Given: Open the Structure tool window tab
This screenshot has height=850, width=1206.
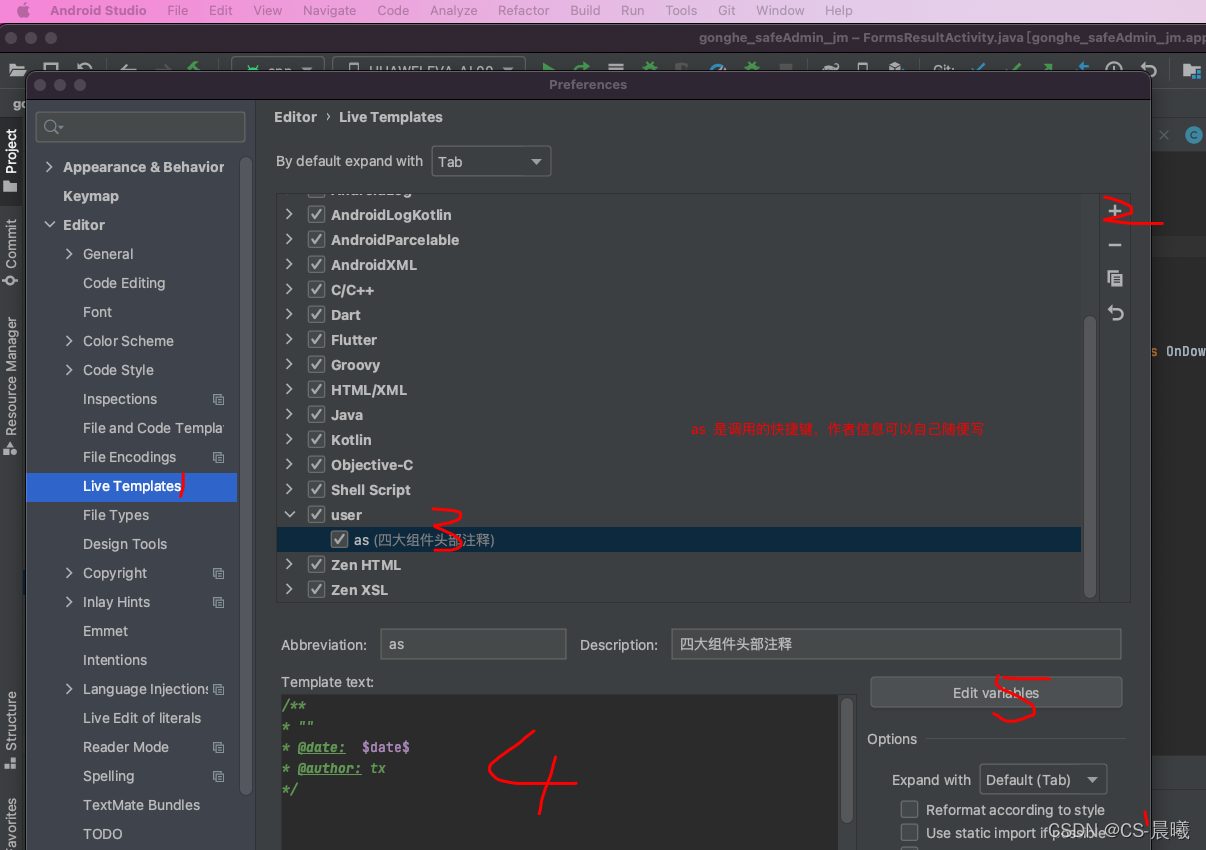Looking at the screenshot, I should click(x=11, y=728).
